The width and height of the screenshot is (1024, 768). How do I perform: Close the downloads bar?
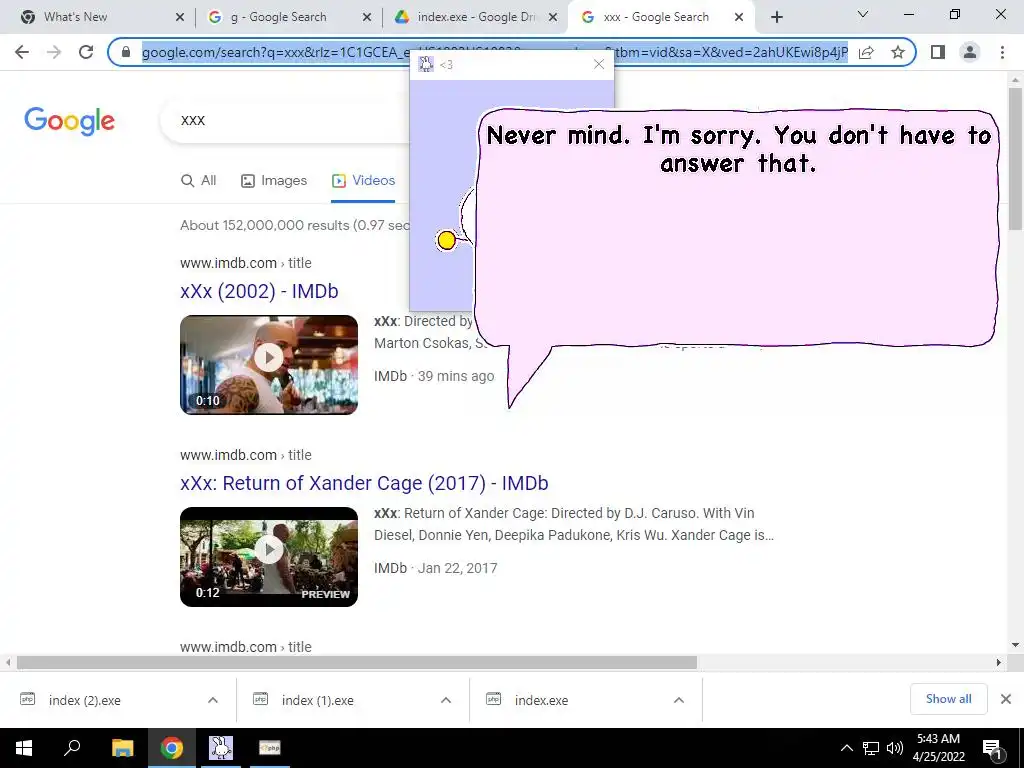coord(1006,699)
